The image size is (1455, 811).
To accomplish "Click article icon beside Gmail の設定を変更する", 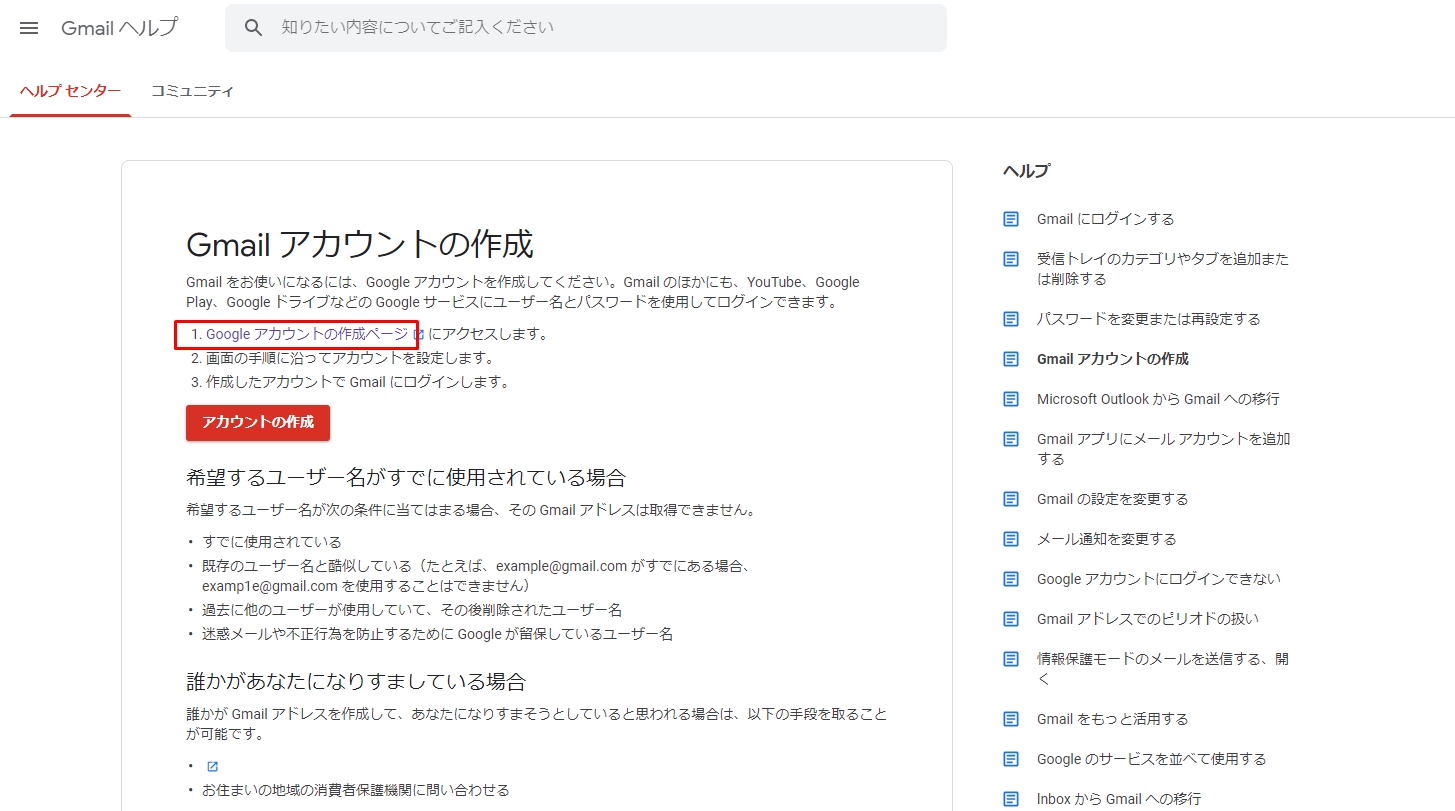I will coord(1011,499).
